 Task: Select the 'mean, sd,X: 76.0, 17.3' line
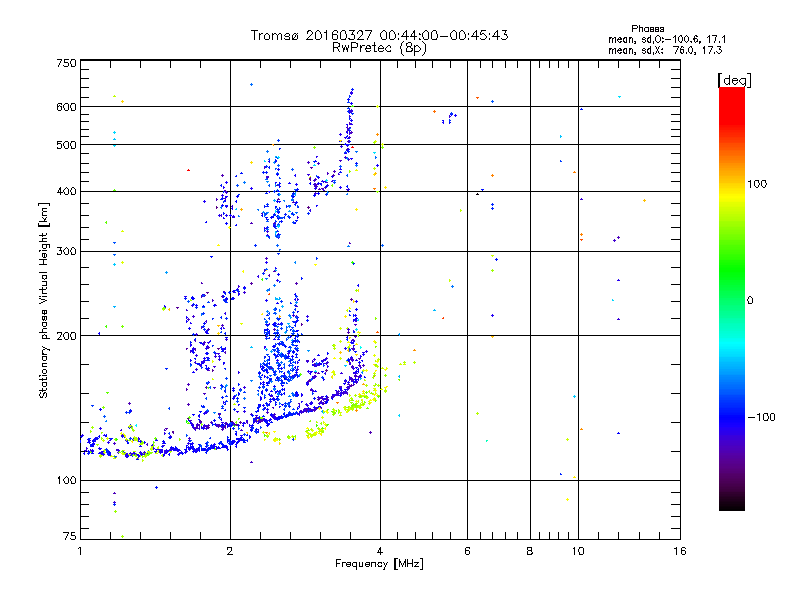click(x=665, y=50)
